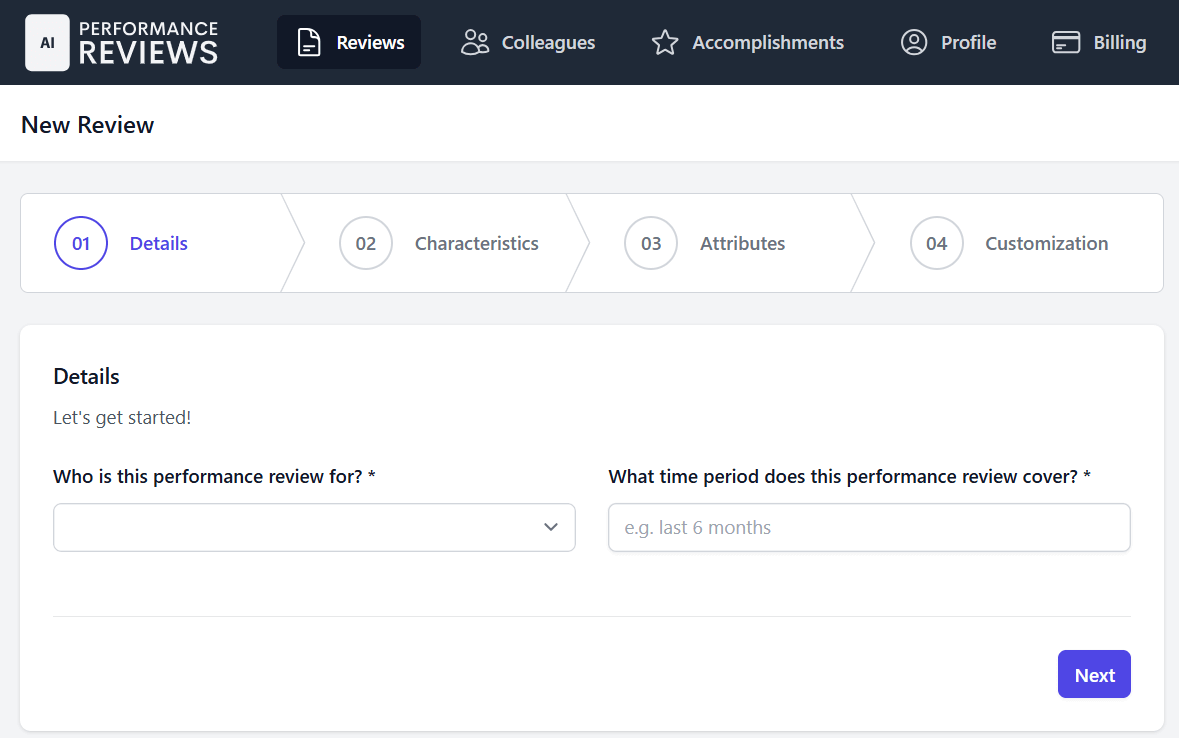1179x738 pixels.
Task: Click the Billing credit card icon
Action: 1065,42
